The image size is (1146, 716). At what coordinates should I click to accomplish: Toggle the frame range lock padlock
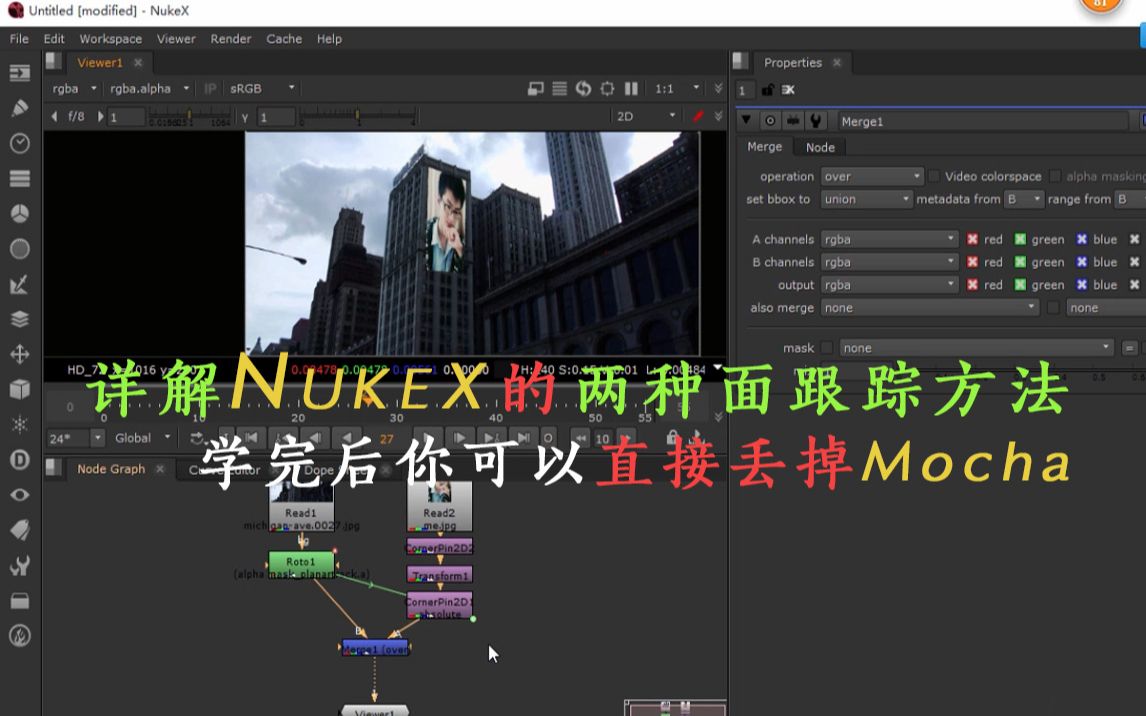click(x=673, y=437)
